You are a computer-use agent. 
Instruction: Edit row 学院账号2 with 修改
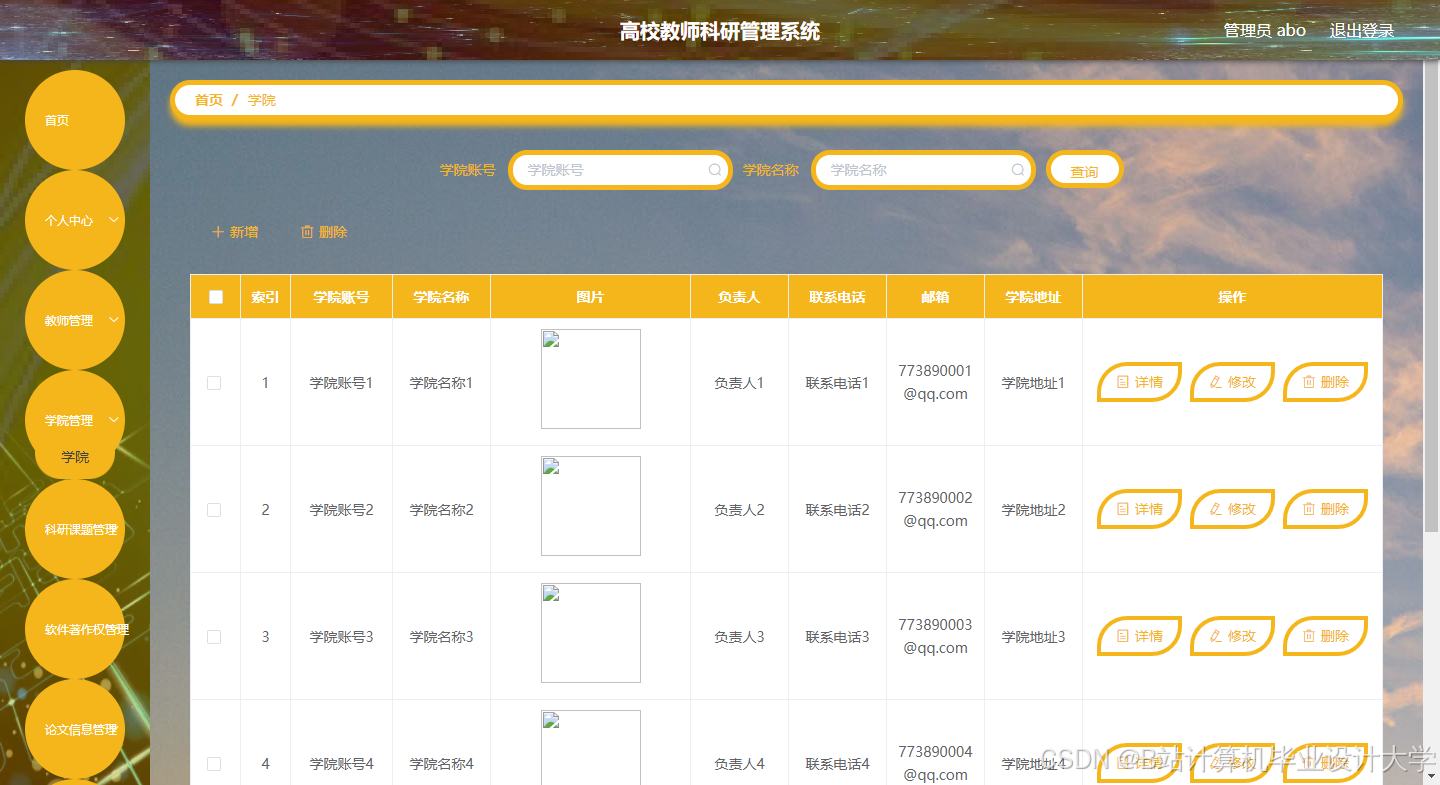(1232, 509)
